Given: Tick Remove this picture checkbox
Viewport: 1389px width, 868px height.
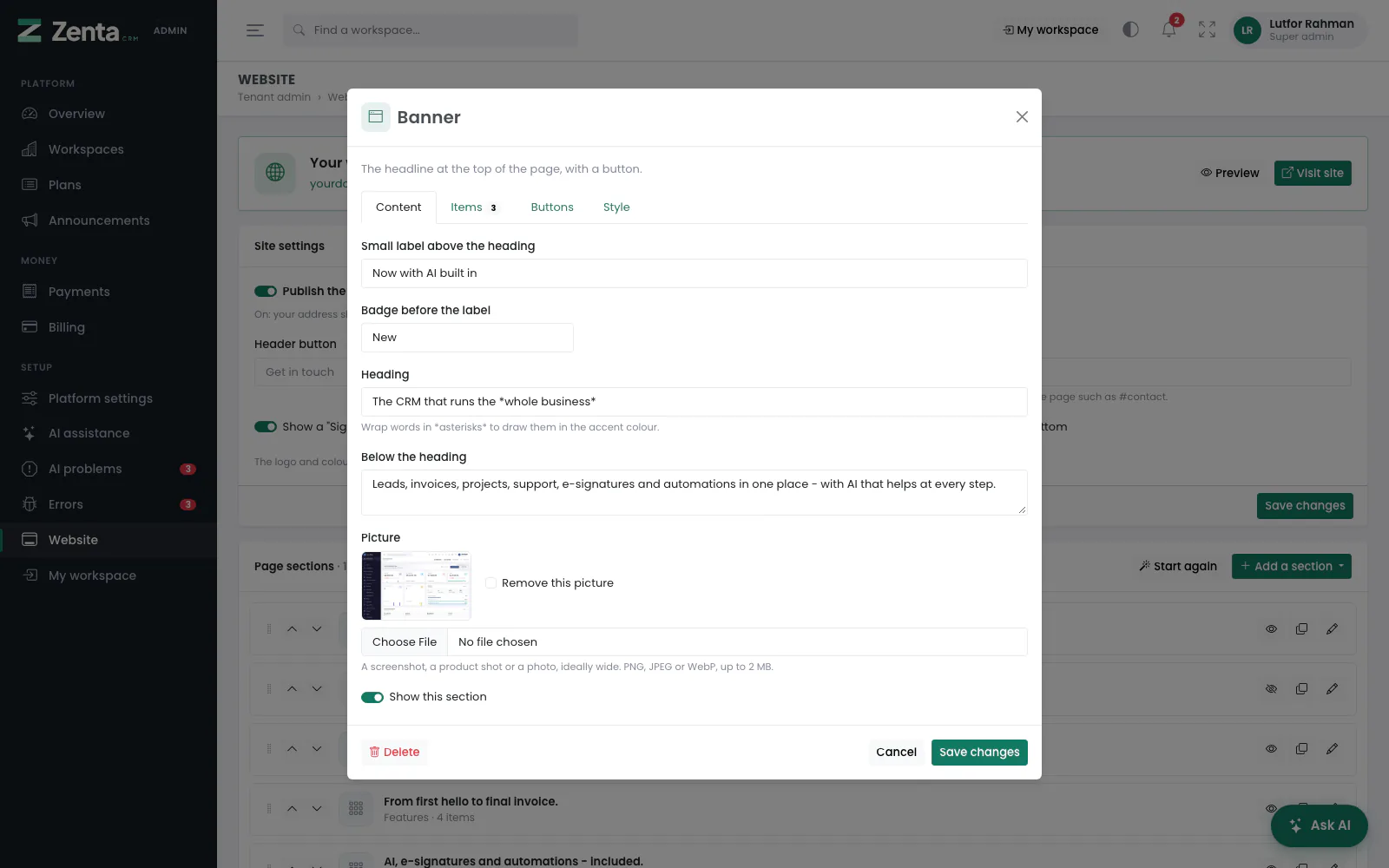Looking at the screenshot, I should [490, 583].
